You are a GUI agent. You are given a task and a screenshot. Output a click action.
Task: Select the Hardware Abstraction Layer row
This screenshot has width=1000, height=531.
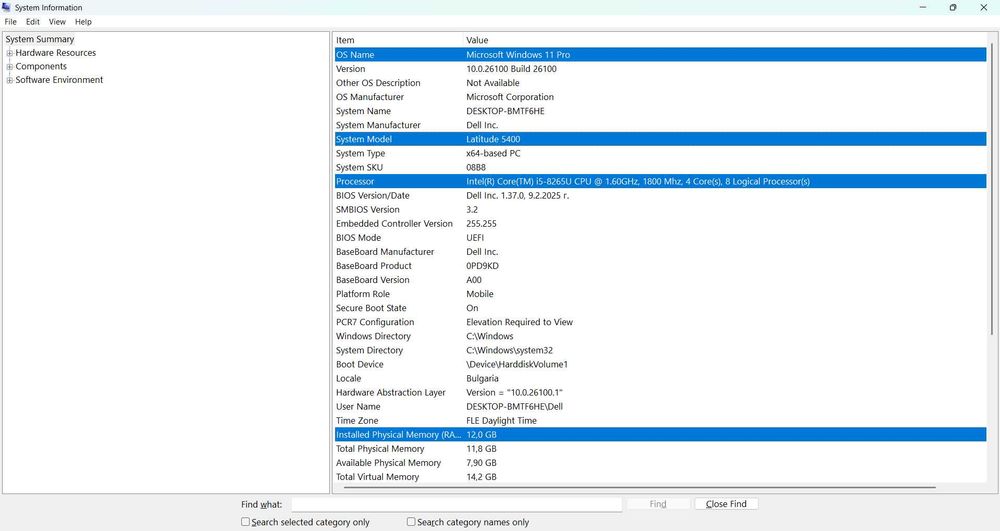pos(661,393)
